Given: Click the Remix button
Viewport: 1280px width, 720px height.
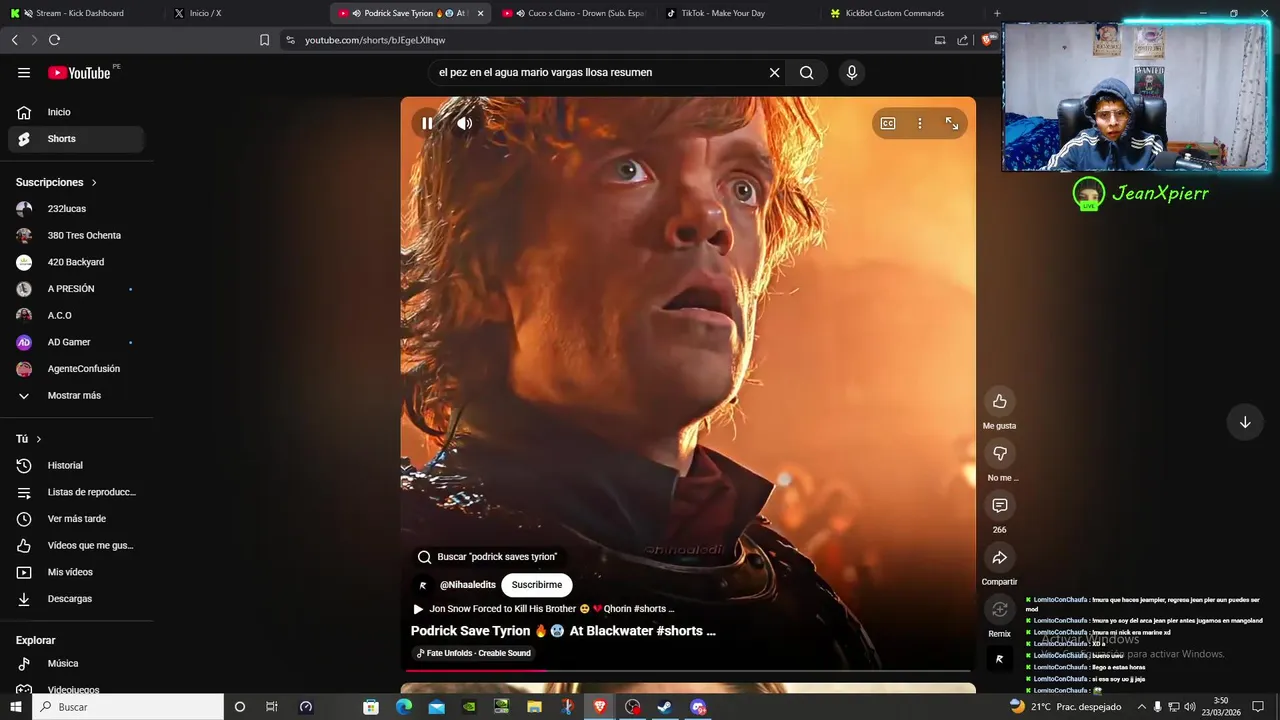Looking at the screenshot, I should pyautogui.click(x=999, y=609).
